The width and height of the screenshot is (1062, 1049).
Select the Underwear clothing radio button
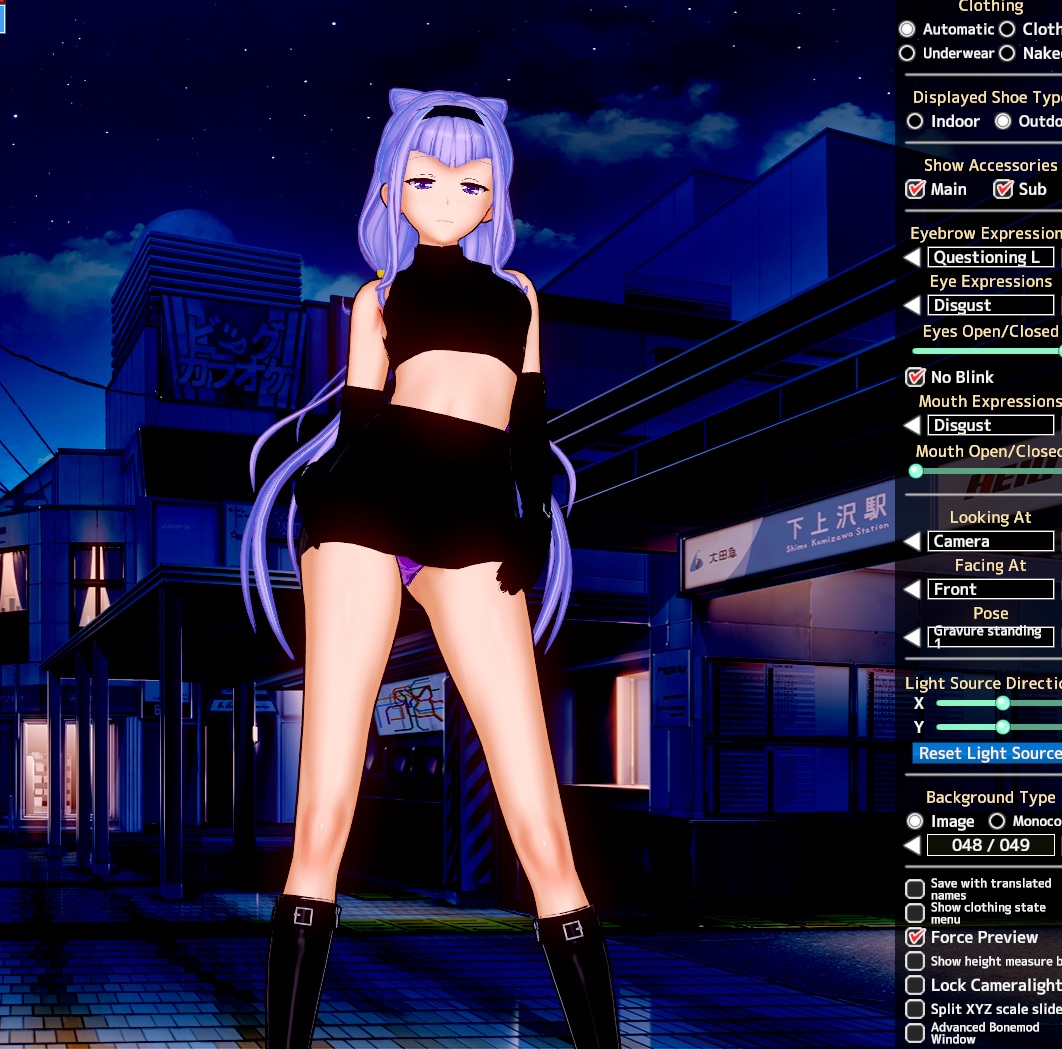click(x=907, y=53)
